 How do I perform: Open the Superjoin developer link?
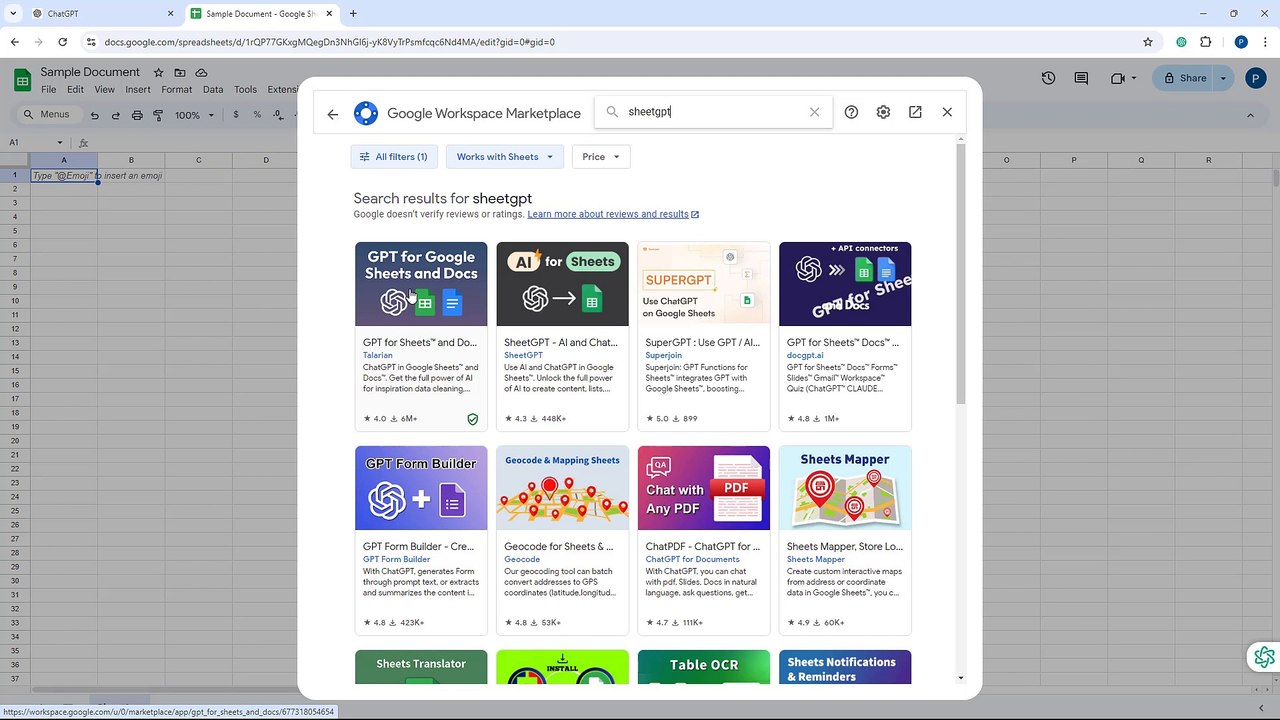(x=664, y=355)
